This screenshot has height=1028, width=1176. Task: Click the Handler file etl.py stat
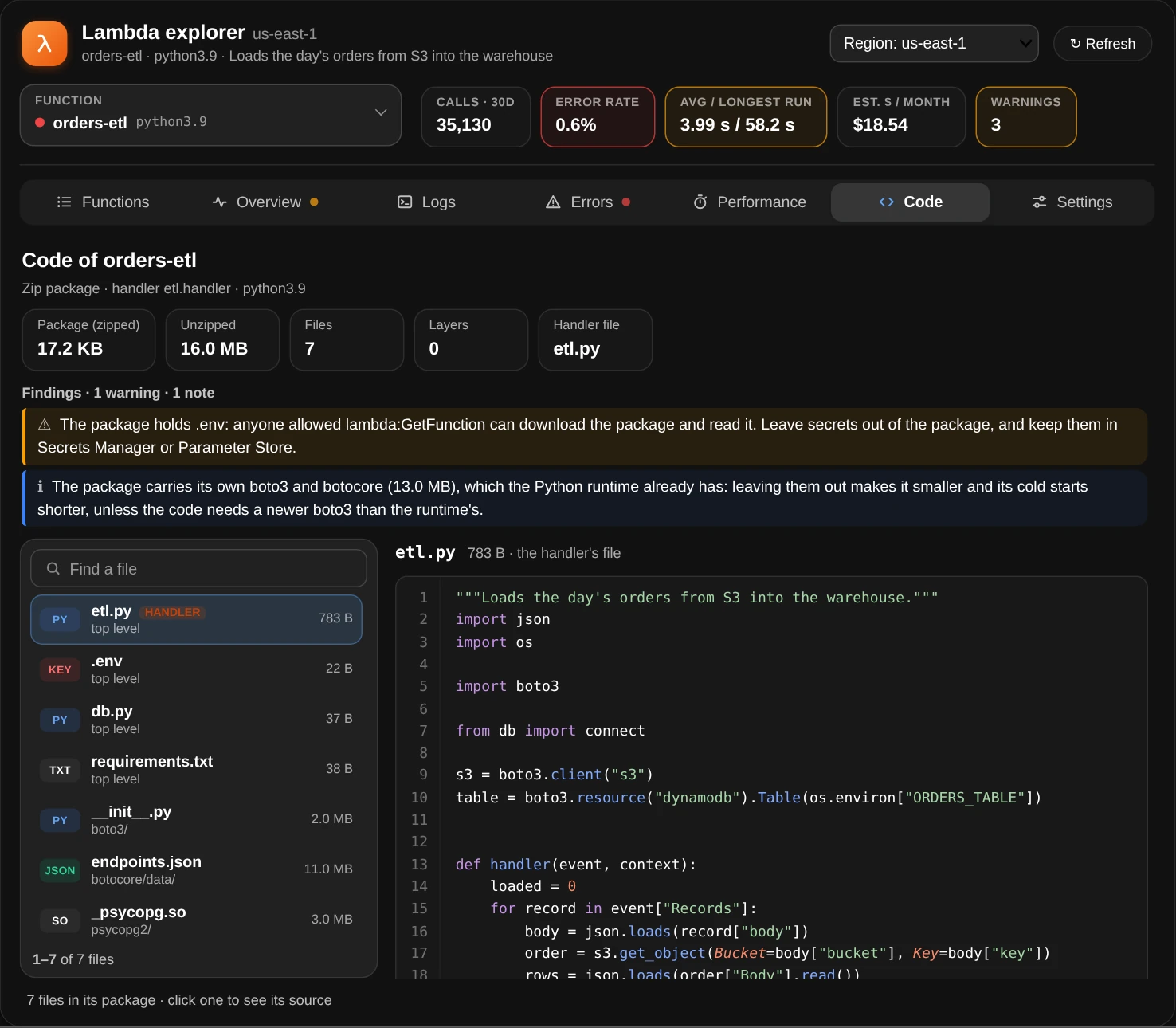pos(595,339)
